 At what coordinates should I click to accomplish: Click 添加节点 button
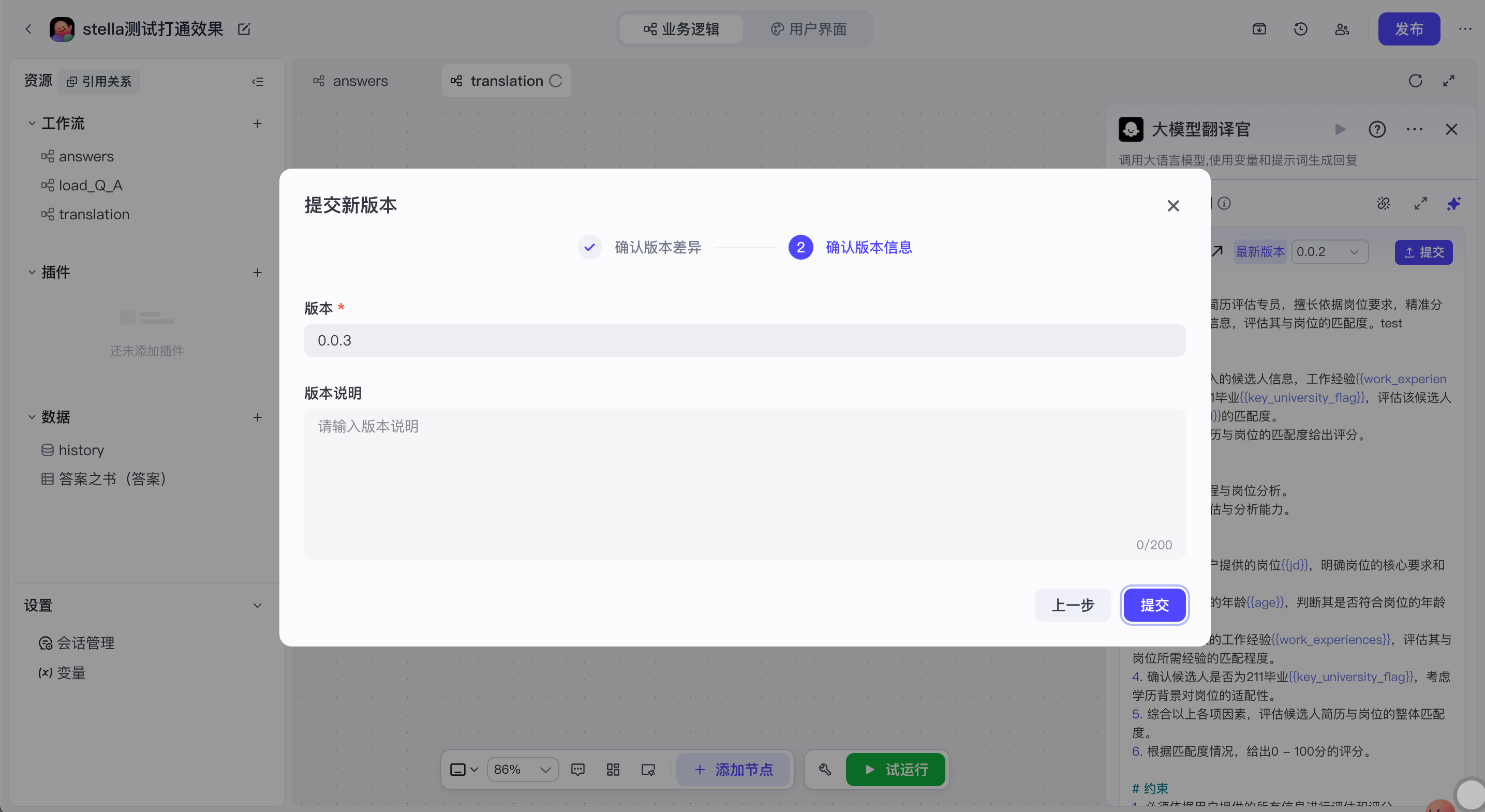(x=733, y=770)
